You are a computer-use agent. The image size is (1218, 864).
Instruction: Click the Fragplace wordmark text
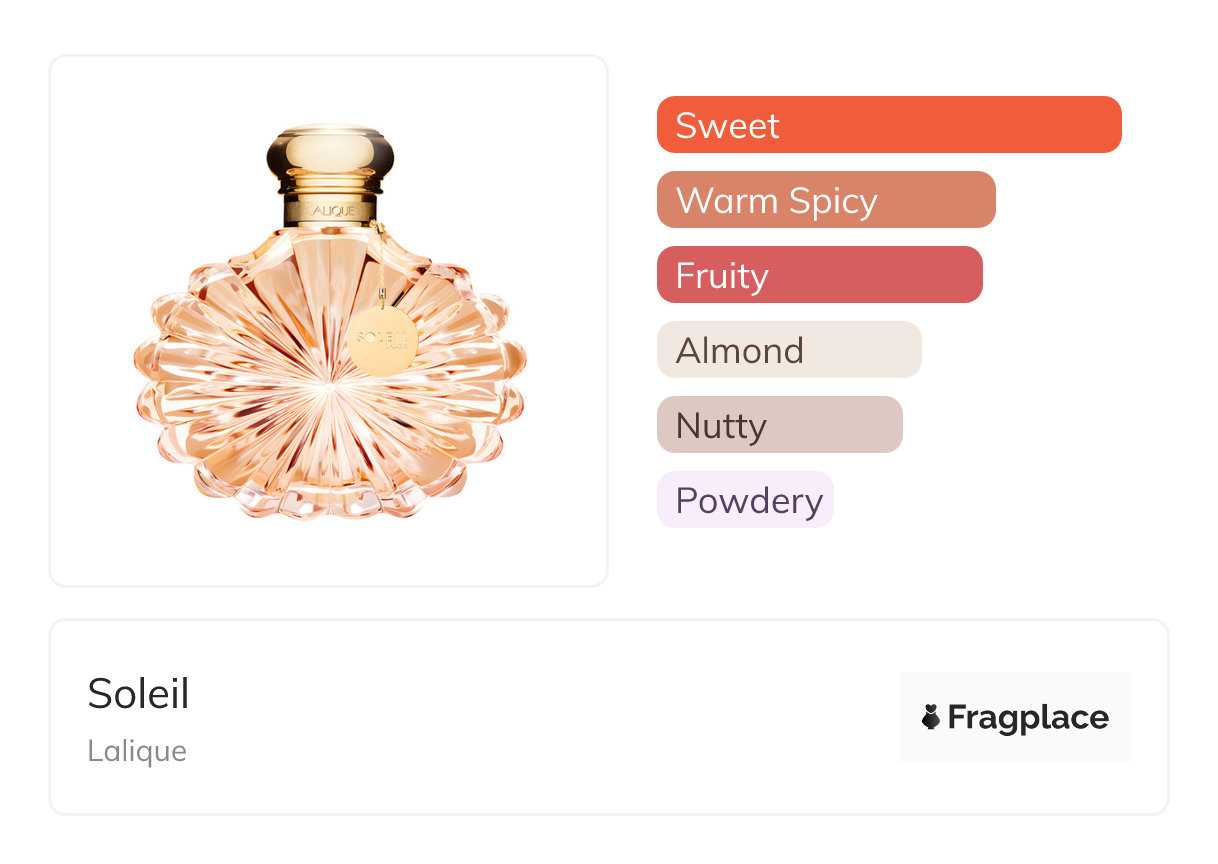click(1028, 717)
